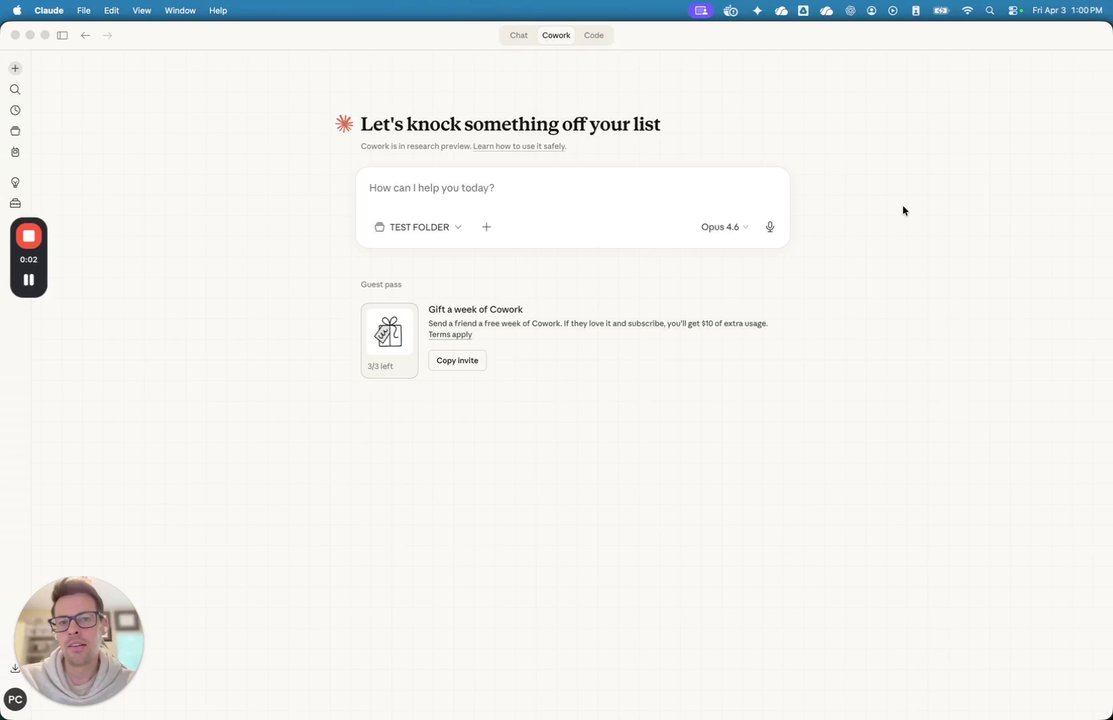Stop the screen recording red button
The height and width of the screenshot is (720, 1113).
click(x=28, y=236)
